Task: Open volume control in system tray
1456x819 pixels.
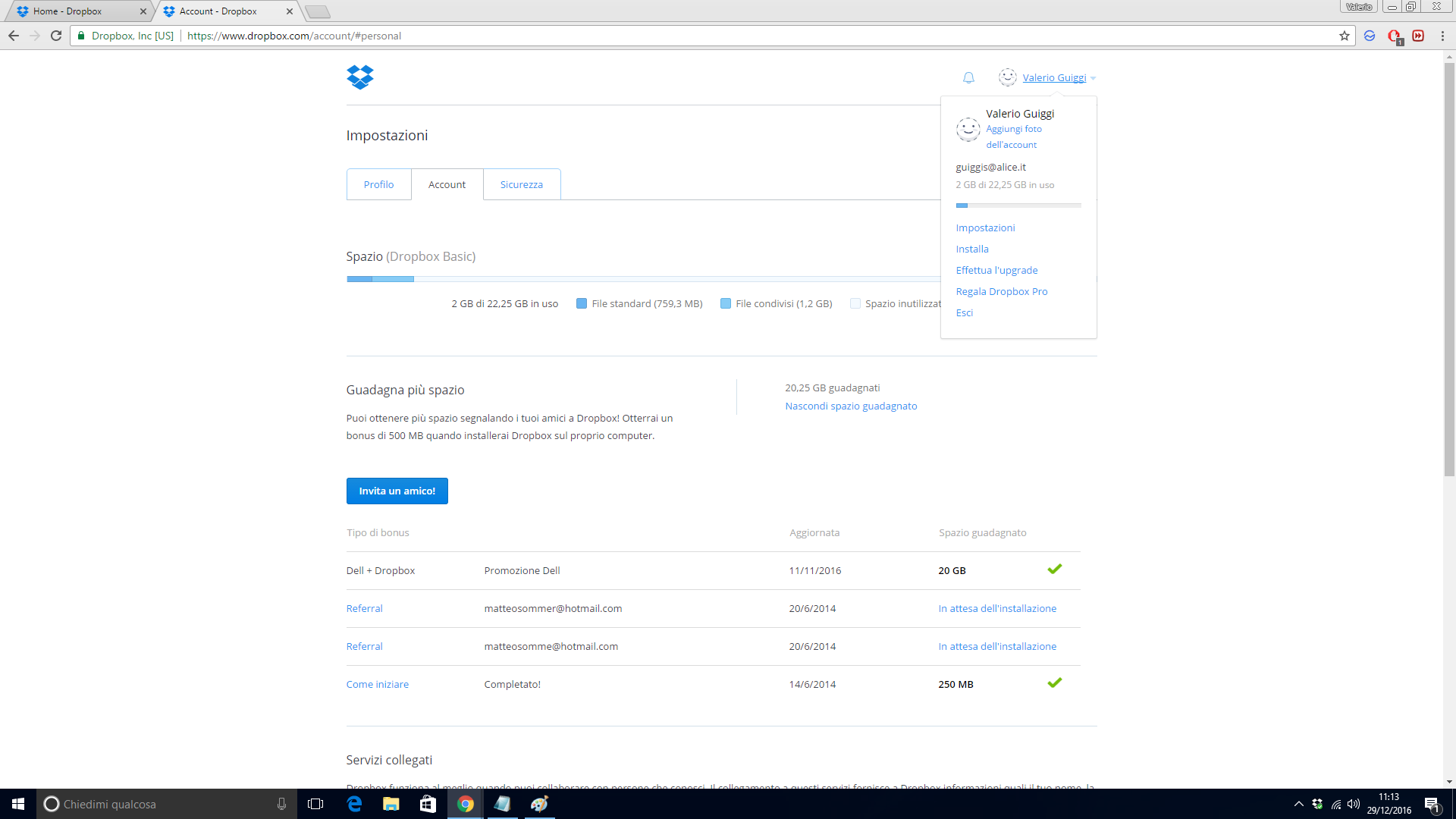Action: [1354, 804]
